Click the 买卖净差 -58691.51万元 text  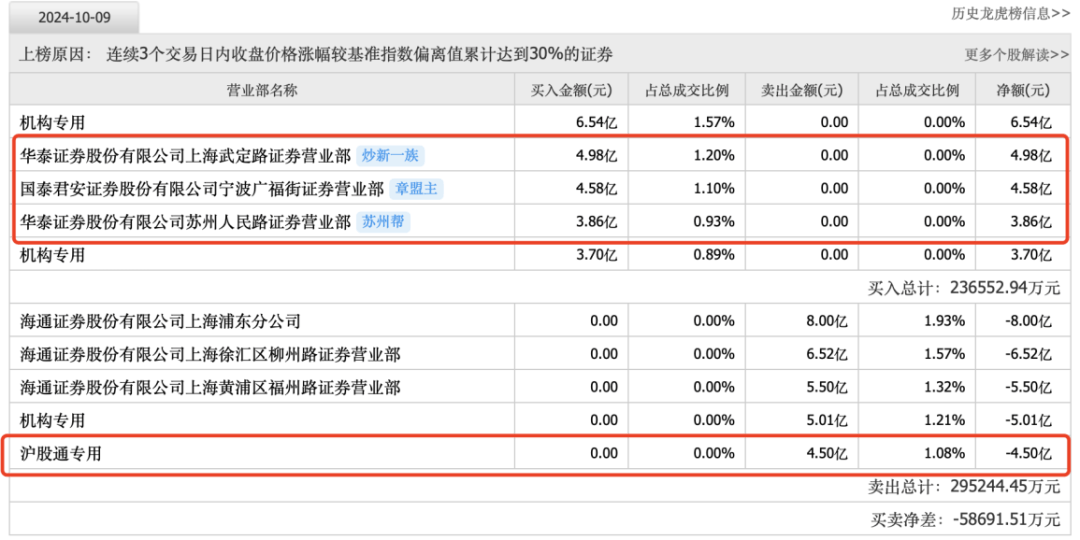(965, 520)
